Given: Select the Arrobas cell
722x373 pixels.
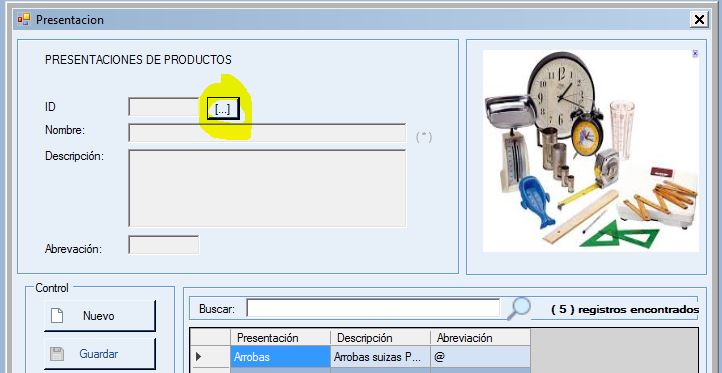Looking at the screenshot, I should (280, 357).
